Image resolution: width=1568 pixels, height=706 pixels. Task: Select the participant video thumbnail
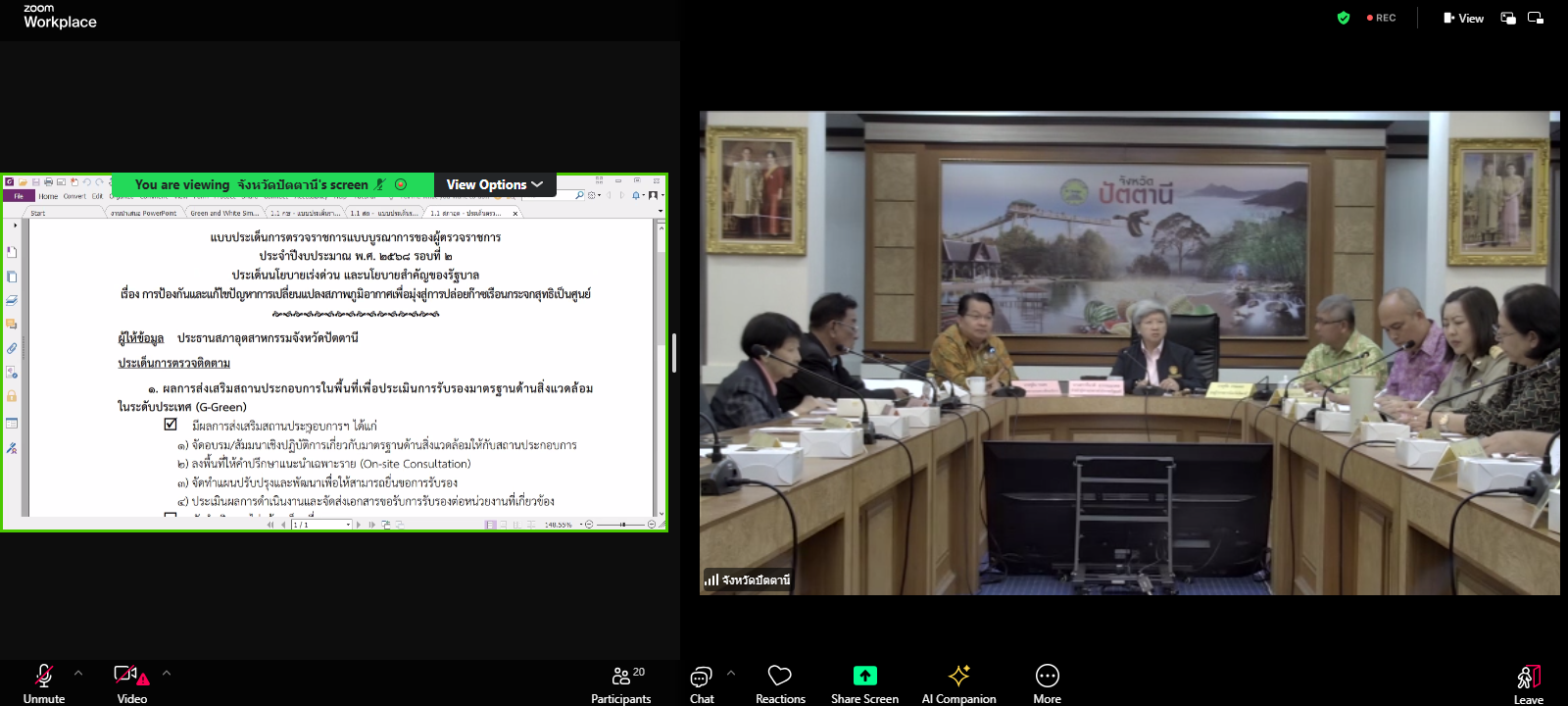point(1129,353)
